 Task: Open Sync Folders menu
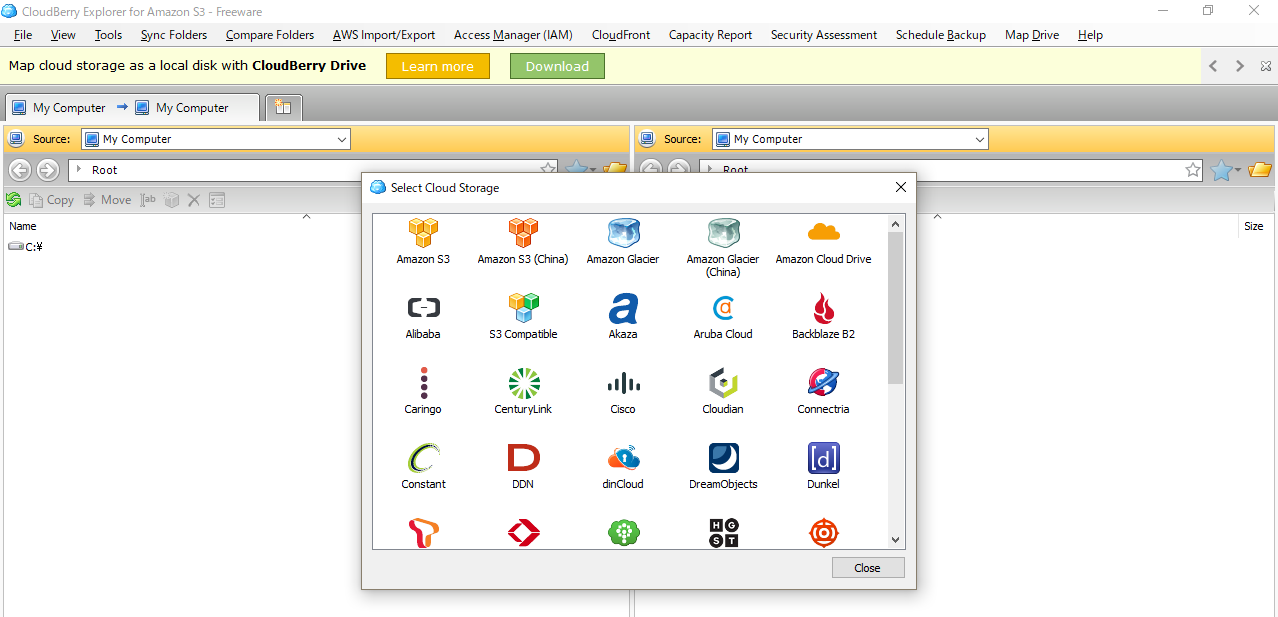coord(174,34)
